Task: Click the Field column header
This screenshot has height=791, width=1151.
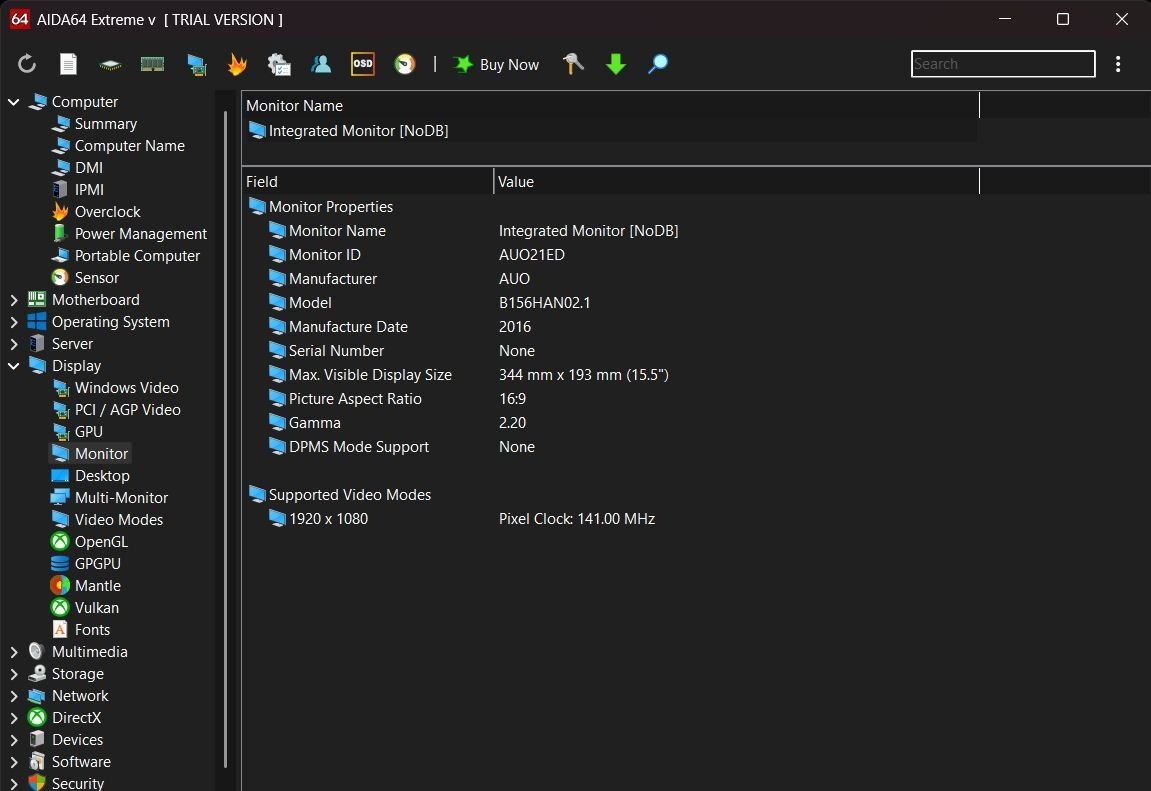Action: (368, 182)
